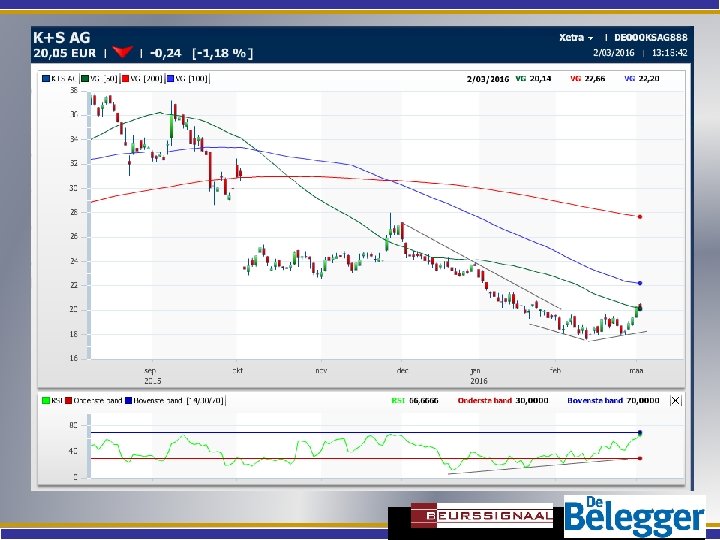This screenshot has height=540, width=720.
Task: Click the 20,05 EUR price
Action: pos(65,53)
